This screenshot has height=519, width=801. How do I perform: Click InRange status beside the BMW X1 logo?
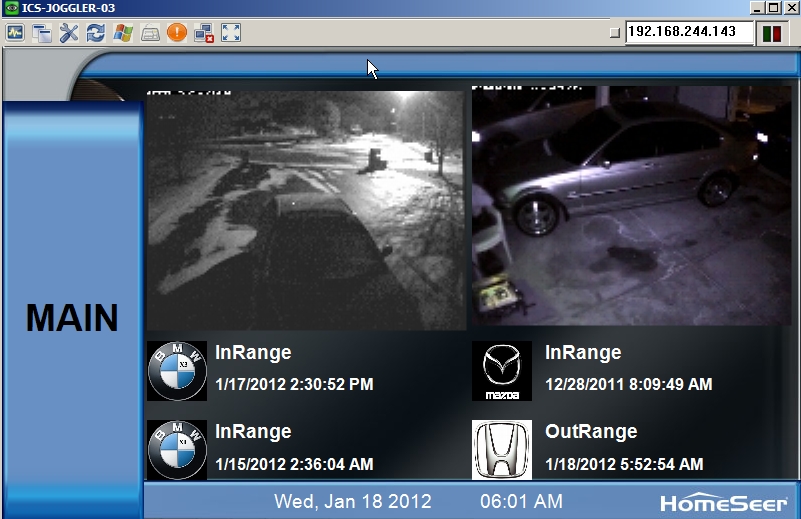pos(253,432)
